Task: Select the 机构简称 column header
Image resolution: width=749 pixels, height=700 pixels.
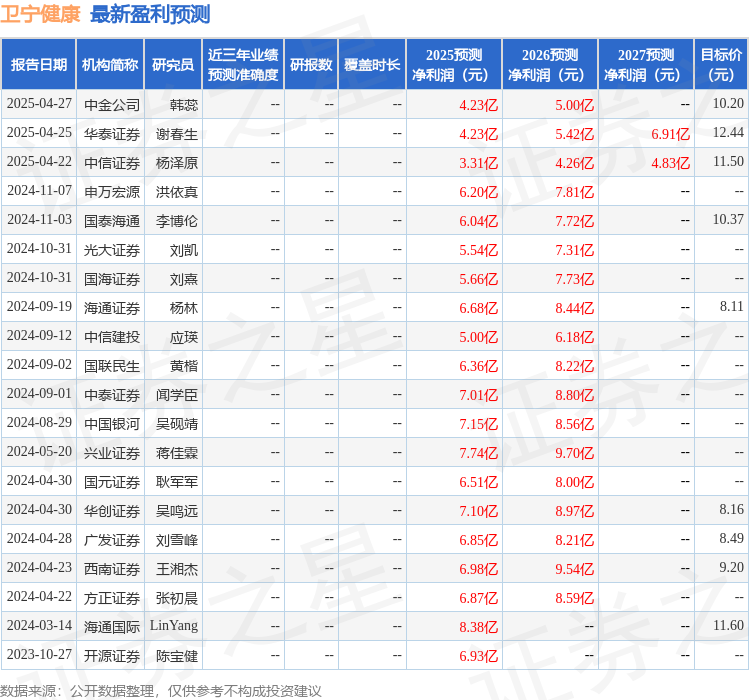Action: click(x=110, y=65)
